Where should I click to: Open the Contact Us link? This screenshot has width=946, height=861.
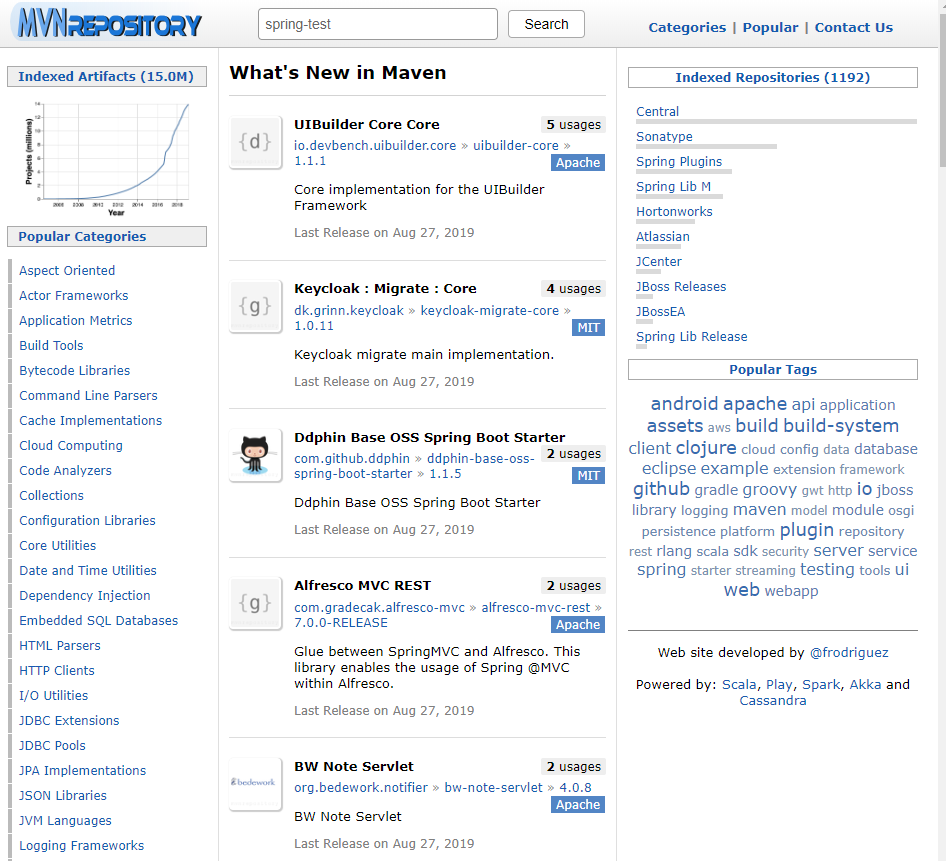click(854, 28)
